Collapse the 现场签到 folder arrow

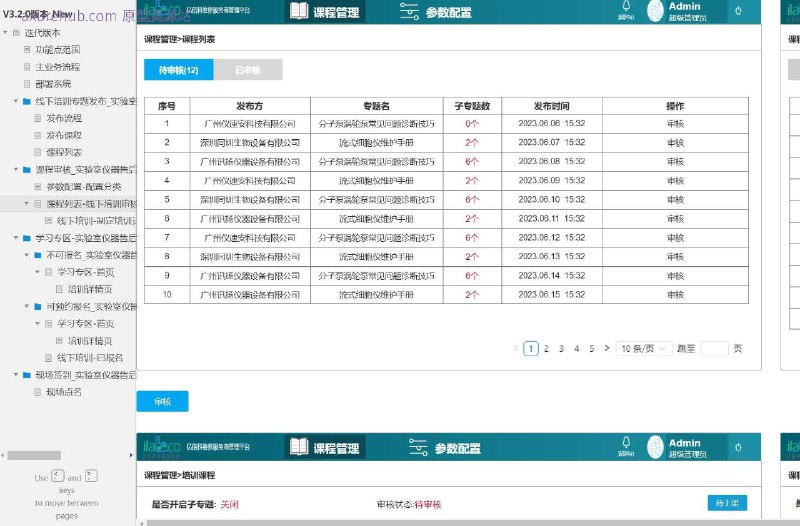pos(16,375)
